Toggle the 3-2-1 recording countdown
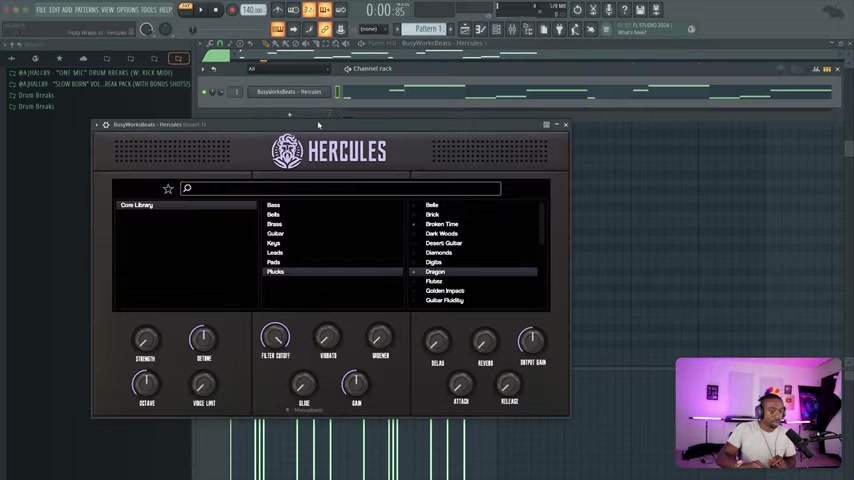854x480 pixels. coord(309,10)
